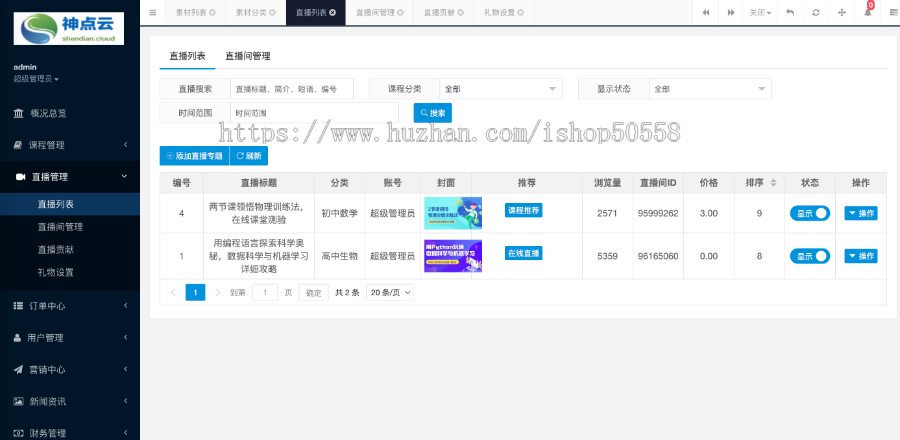Expand 课程管理 sidebar menu
The image size is (900, 440).
[x=69, y=145]
